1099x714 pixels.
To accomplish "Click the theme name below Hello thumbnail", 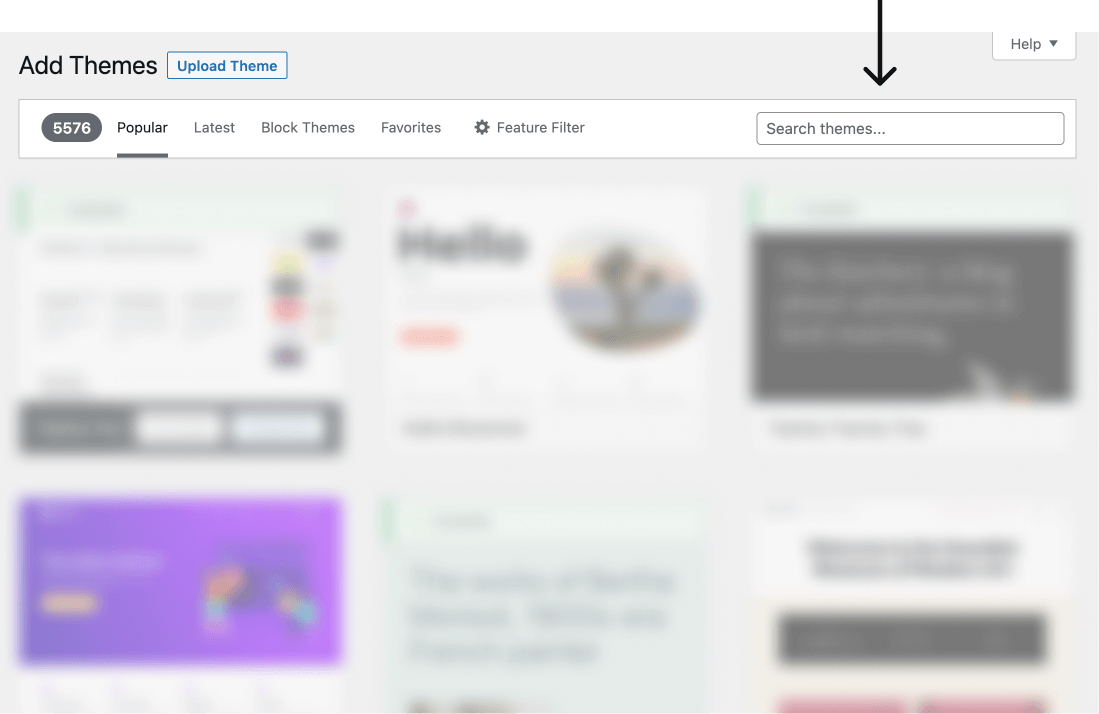I will [464, 428].
